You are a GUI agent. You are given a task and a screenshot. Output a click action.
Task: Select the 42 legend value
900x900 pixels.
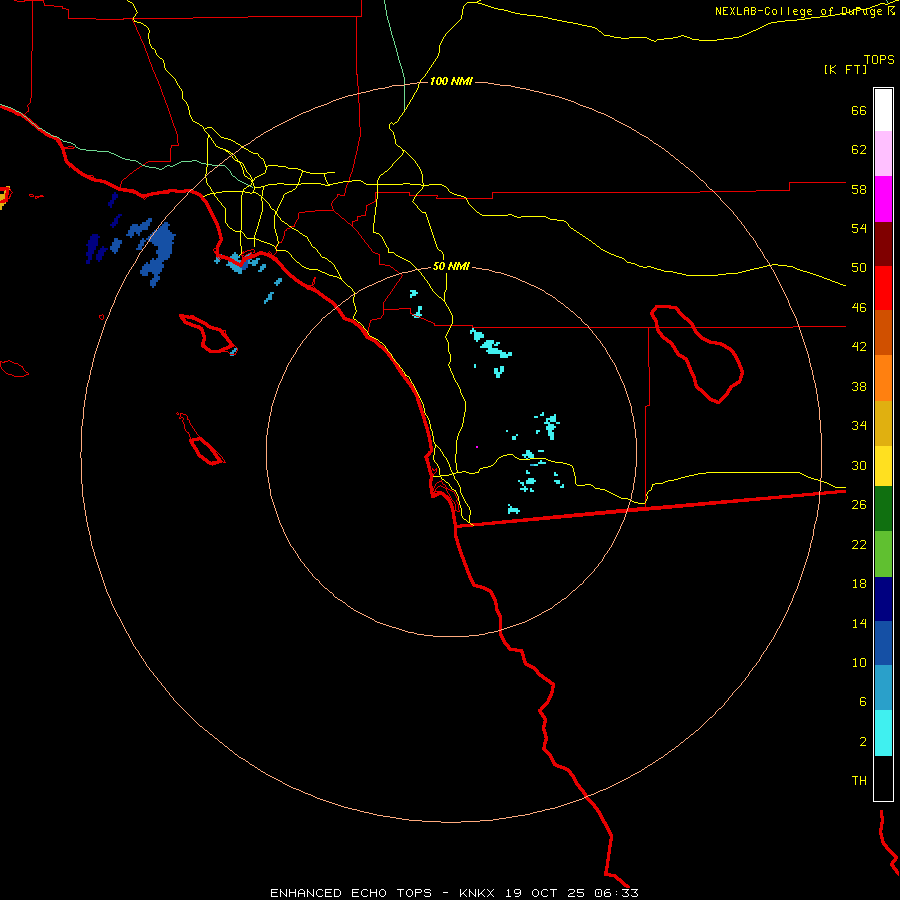tap(859, 347)
